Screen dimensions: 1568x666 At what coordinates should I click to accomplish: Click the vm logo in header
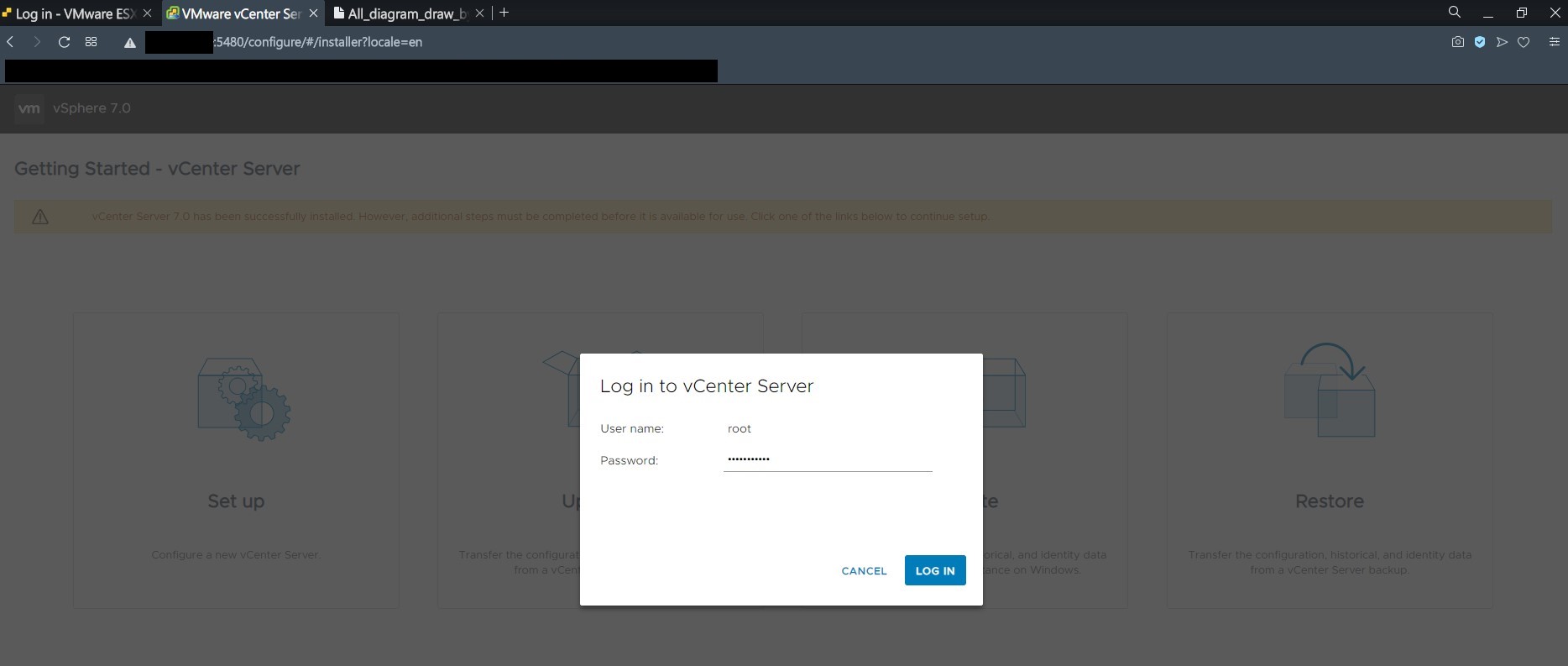29,108
